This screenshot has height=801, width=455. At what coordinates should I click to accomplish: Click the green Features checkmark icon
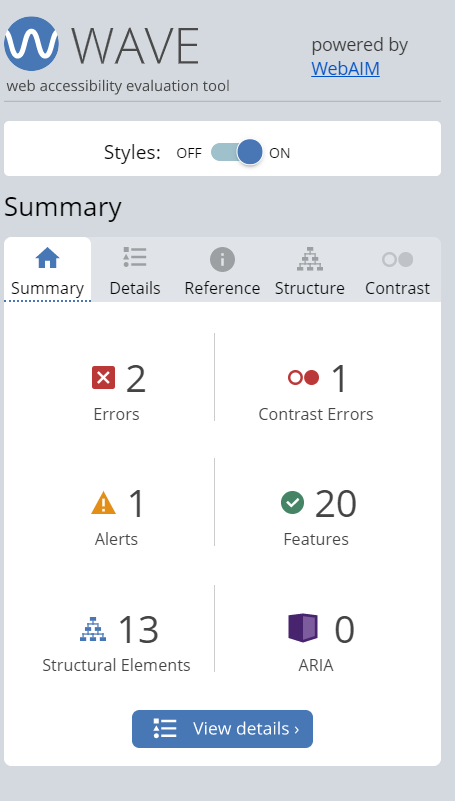pos(293,503)
